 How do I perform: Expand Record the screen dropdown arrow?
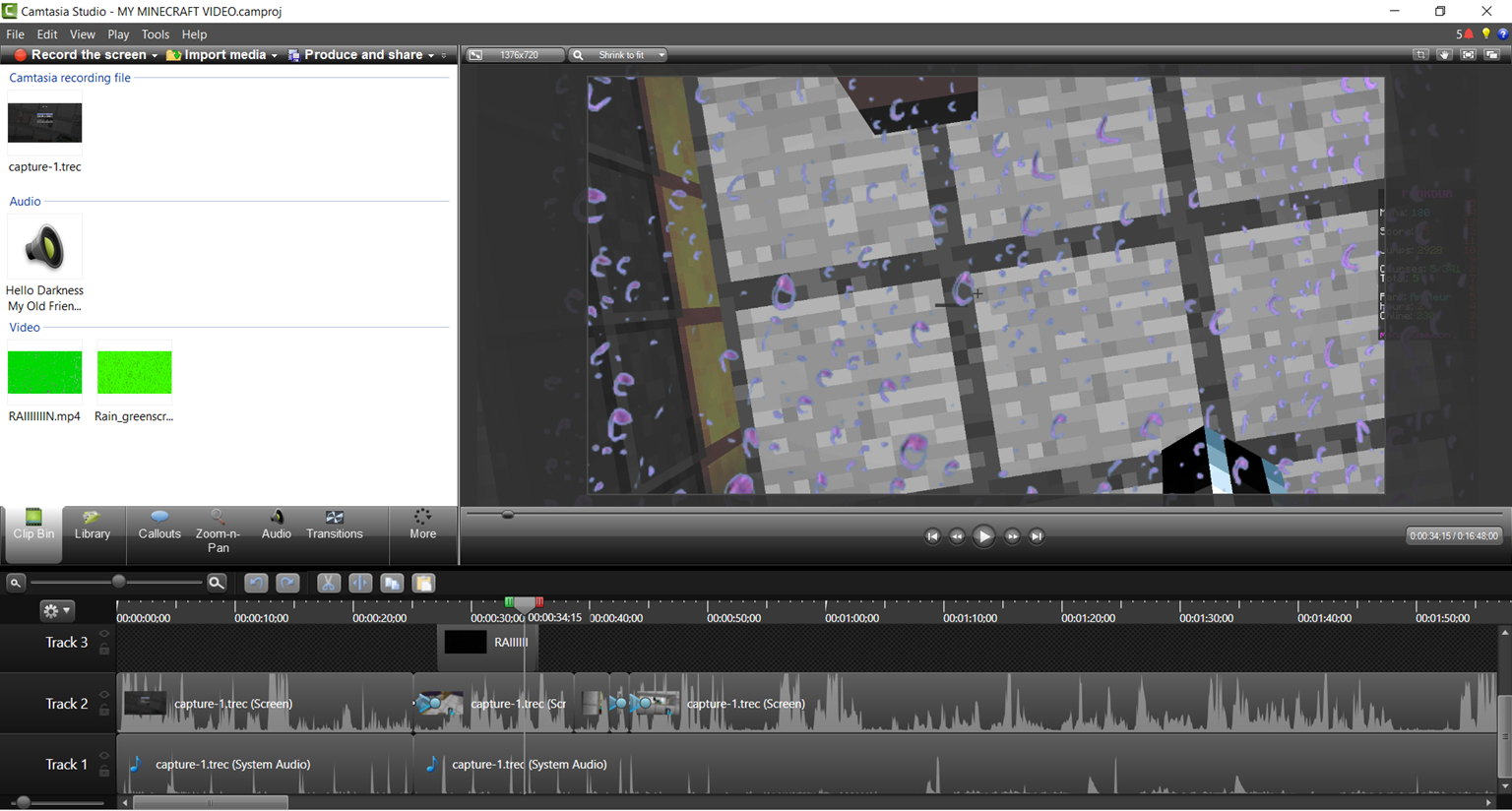[x=155, y=56]
